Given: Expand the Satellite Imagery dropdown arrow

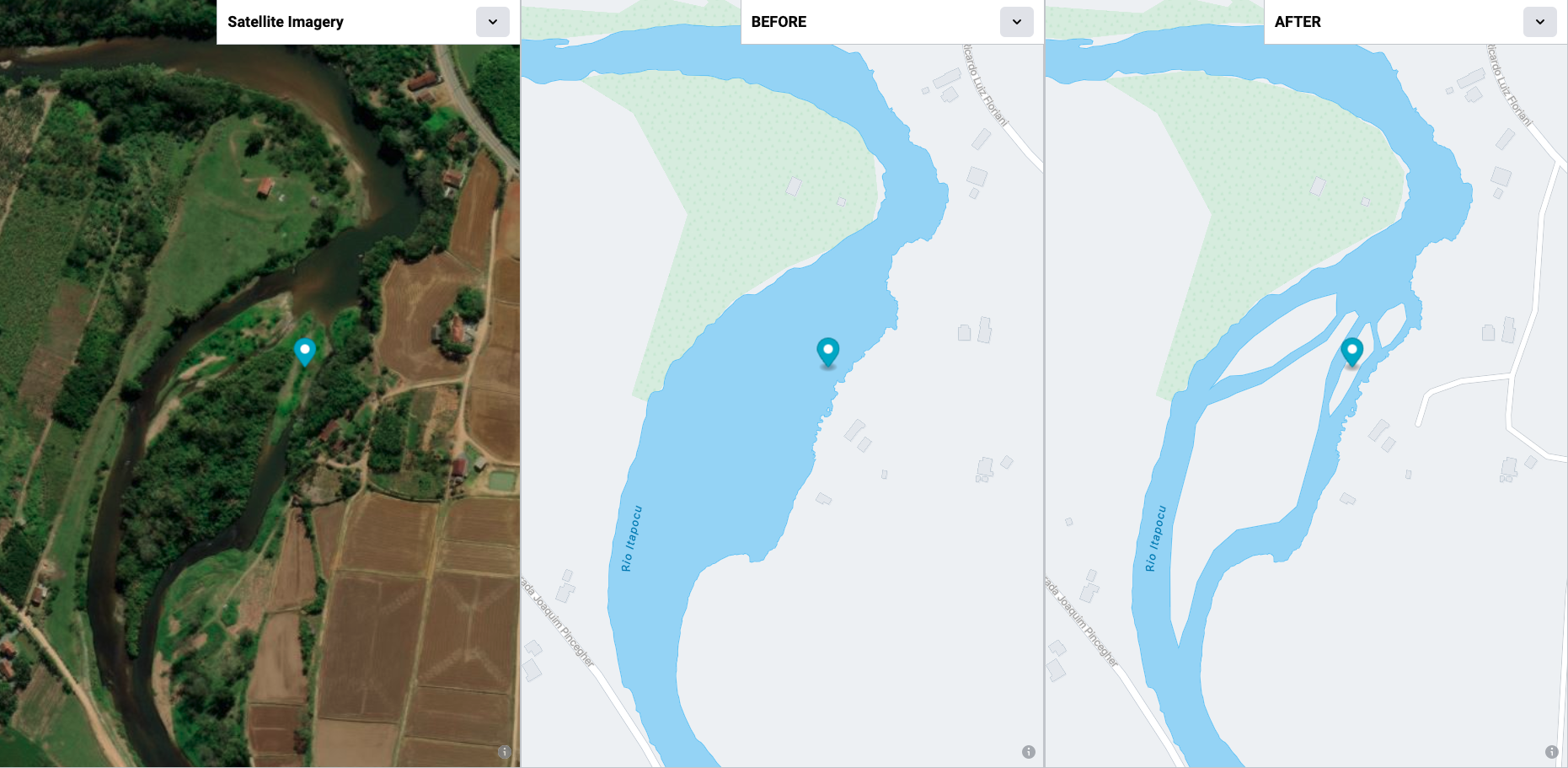Looking at the screenshot, I should [x=493, y=22].
